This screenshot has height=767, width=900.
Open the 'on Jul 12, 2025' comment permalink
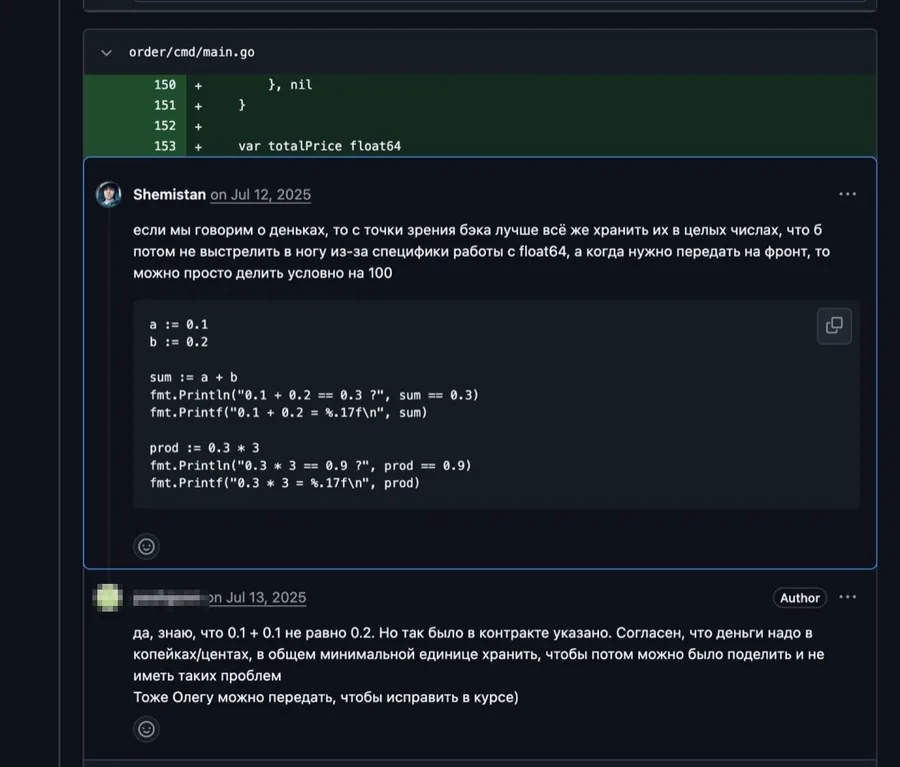261,195
